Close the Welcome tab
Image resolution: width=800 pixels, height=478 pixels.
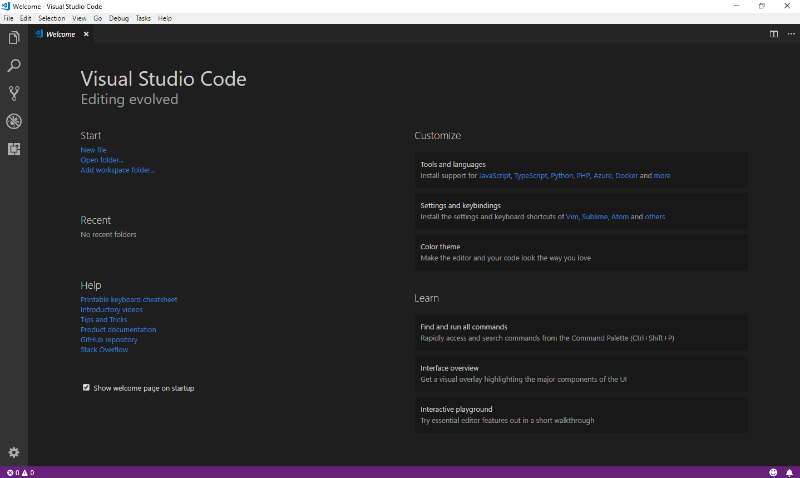click(86, 34)
